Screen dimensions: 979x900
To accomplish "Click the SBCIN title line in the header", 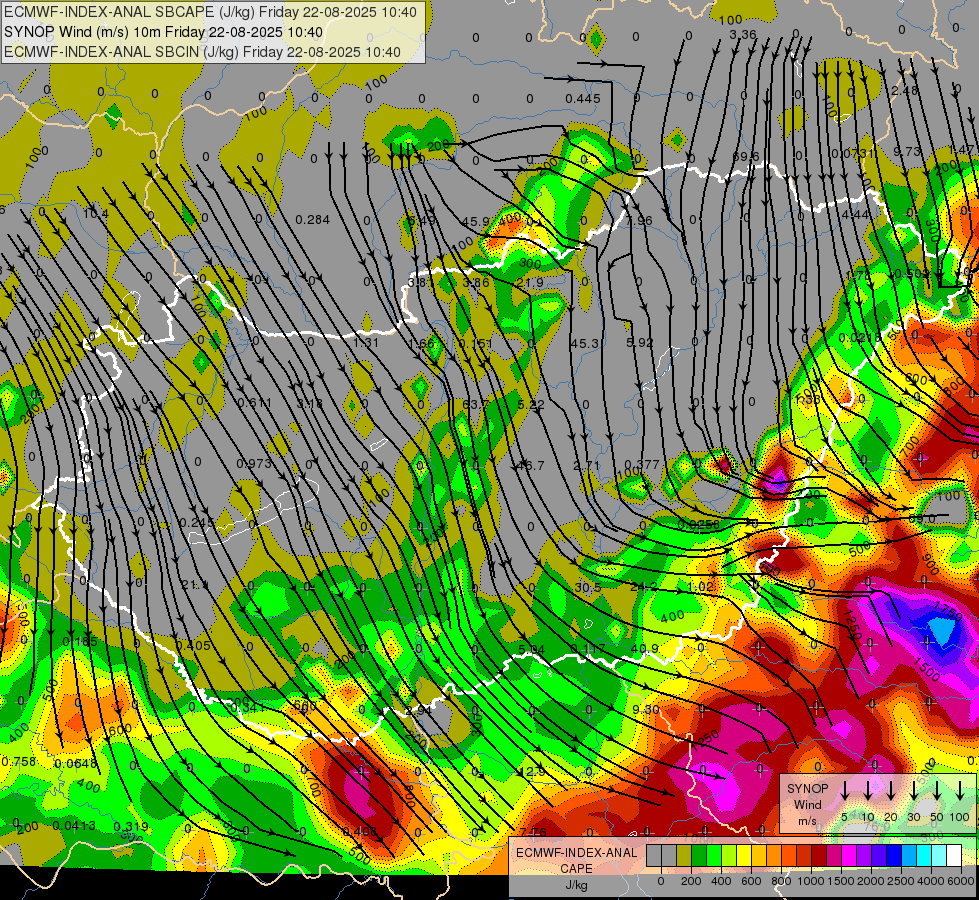I will click(202, 52).
